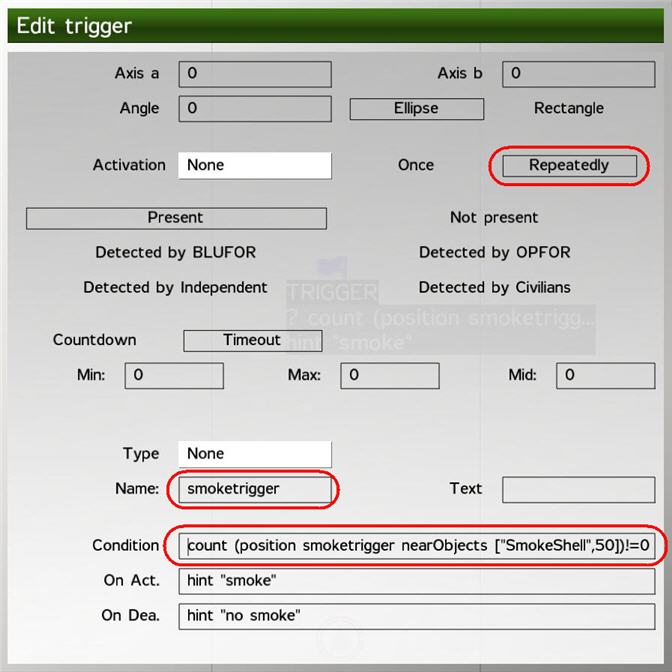
Task: Select Detected by BLUFOR
Action: (x=175, y=253)
